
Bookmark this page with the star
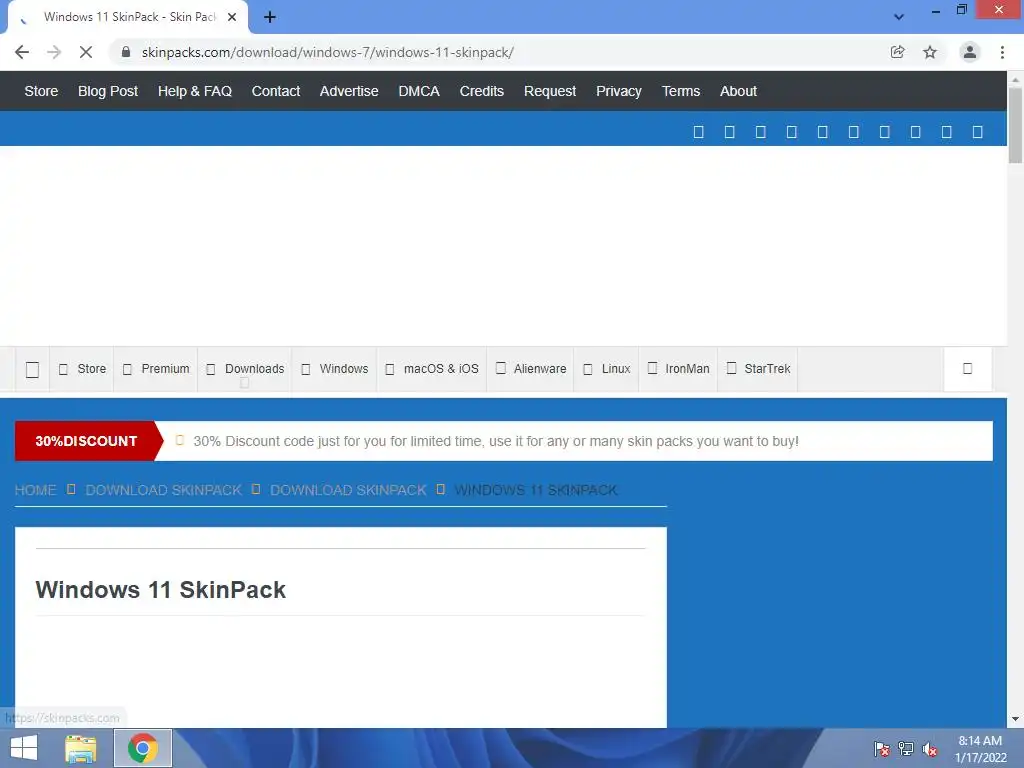930,52
